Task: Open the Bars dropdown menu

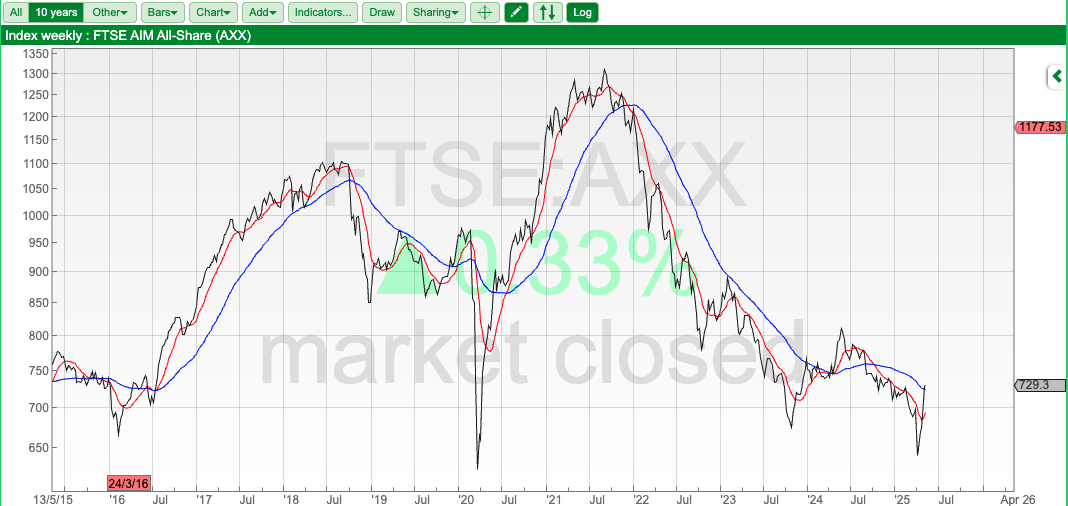Action: 163,12
